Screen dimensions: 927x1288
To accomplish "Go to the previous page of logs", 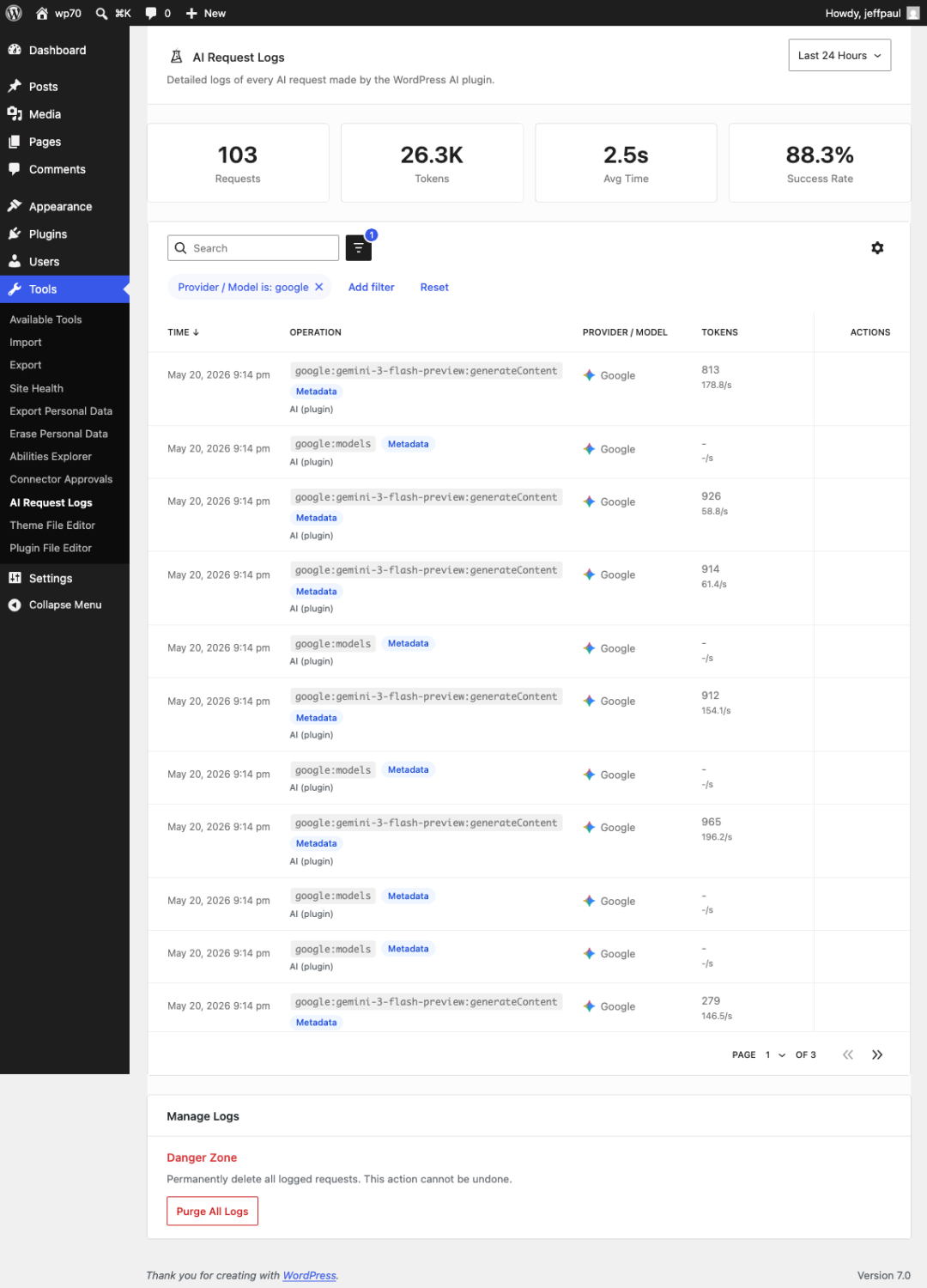I will pyautogui.click(x=848, y=1054).
